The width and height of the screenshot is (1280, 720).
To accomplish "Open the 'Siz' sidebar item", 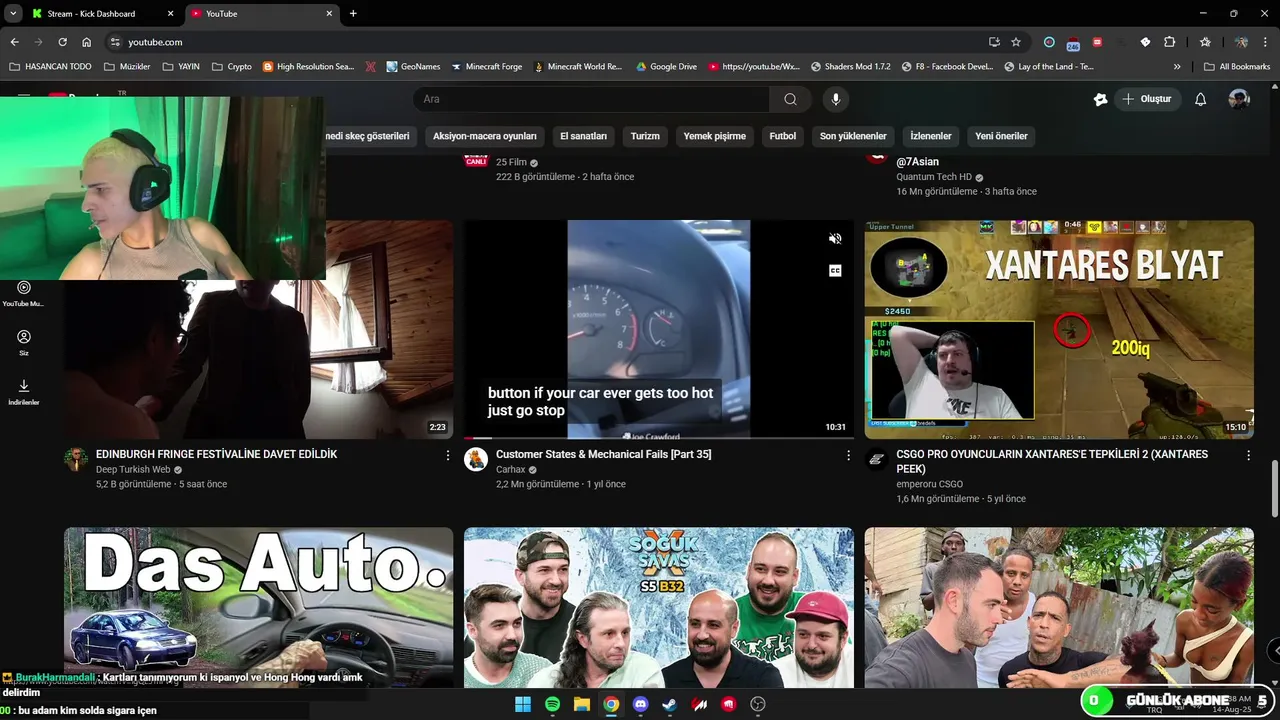I will point(24,343).
